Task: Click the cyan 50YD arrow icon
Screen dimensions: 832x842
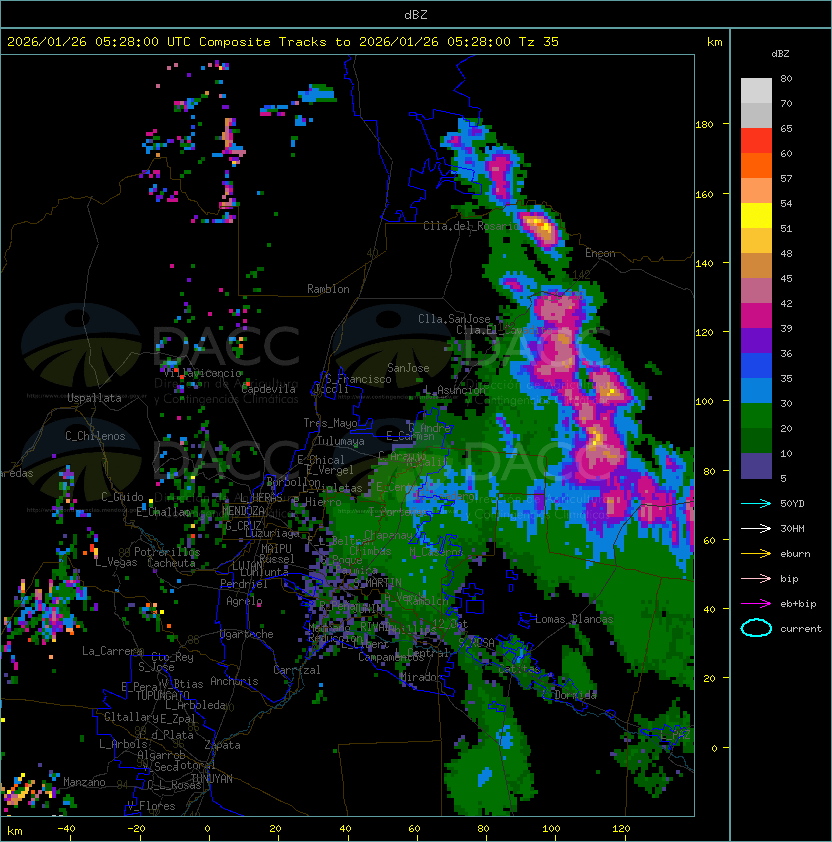Action: (756, 504)
